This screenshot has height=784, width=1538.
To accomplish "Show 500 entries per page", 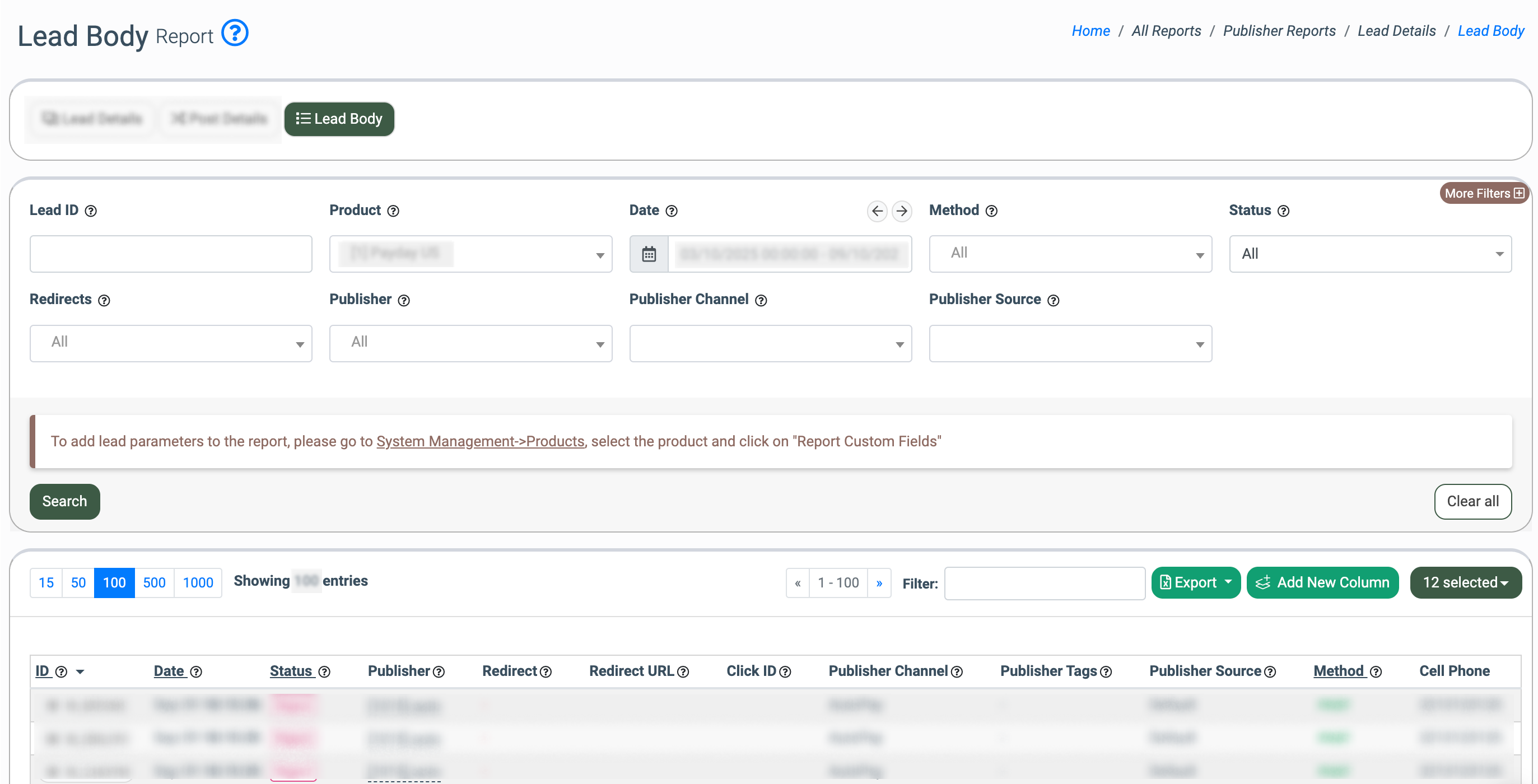I will point(154,583).
